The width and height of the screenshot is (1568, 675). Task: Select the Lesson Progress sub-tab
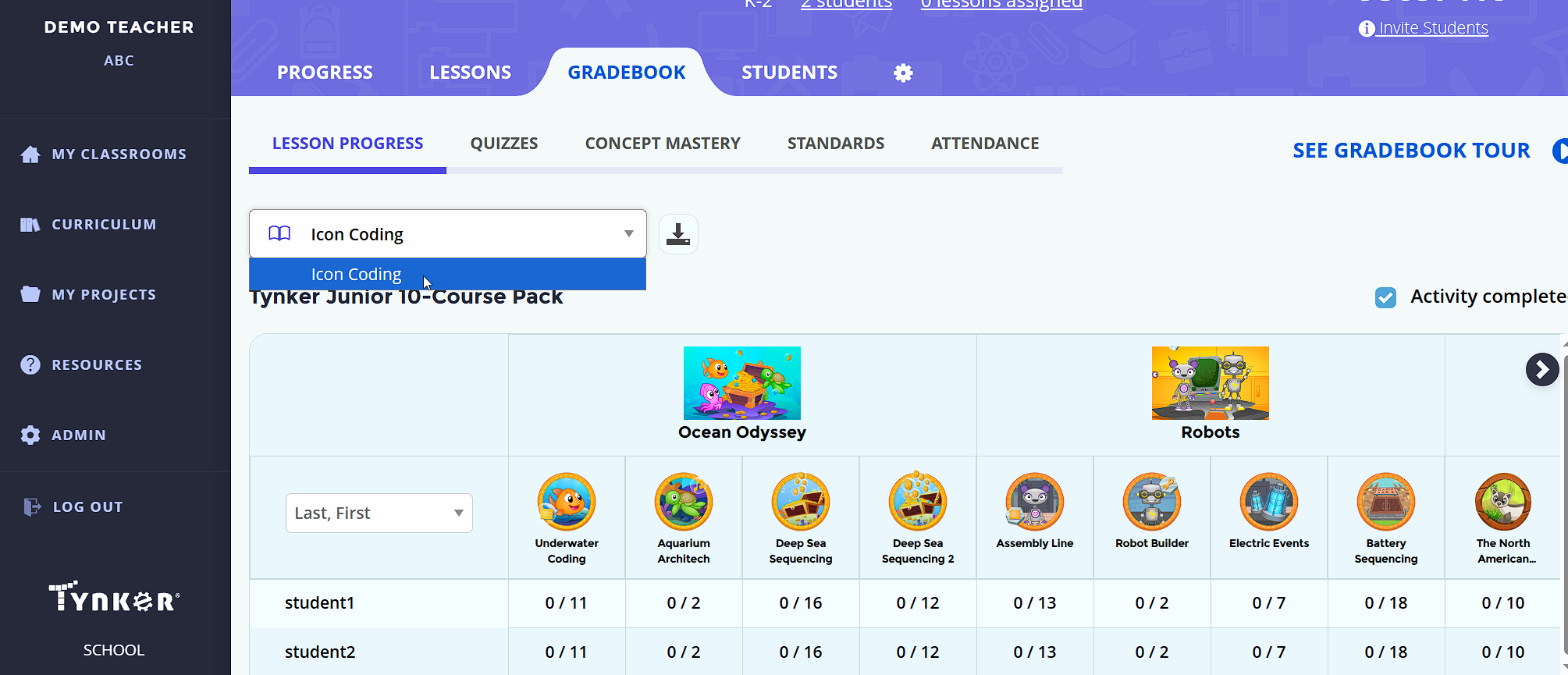[x=348, y=144]
